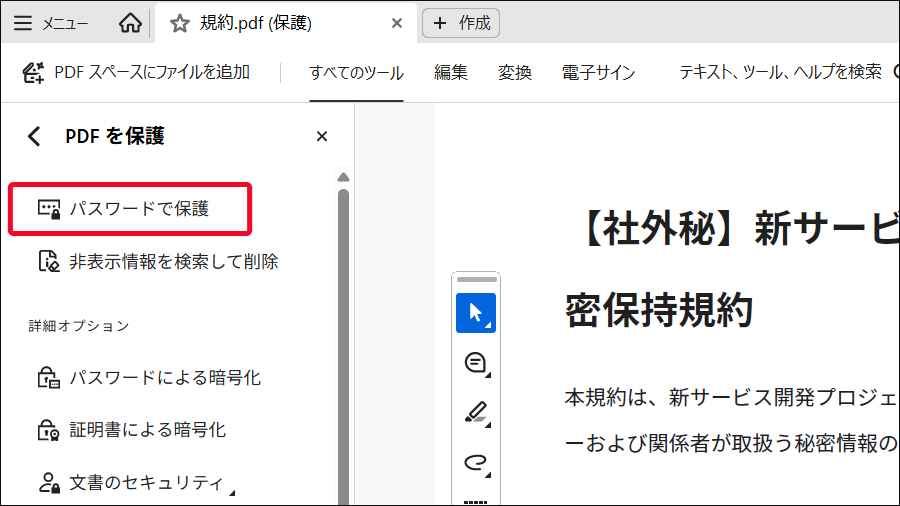Select the freehand draw tool
Screen dimensions: 900x506
476,462
